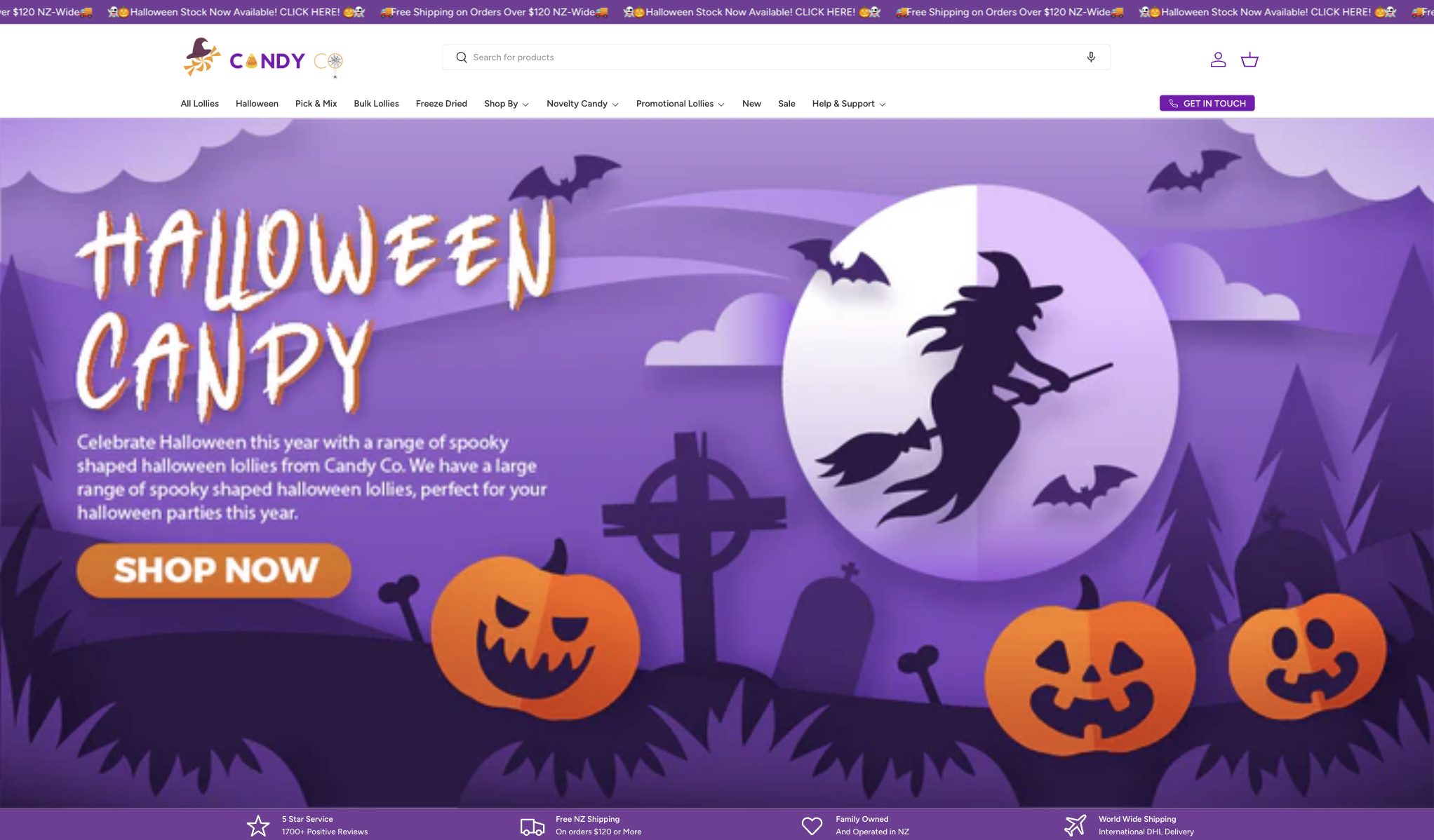Open the Pick & Mix page
This screenshot has height=840, width=1434.
(316, 104)
